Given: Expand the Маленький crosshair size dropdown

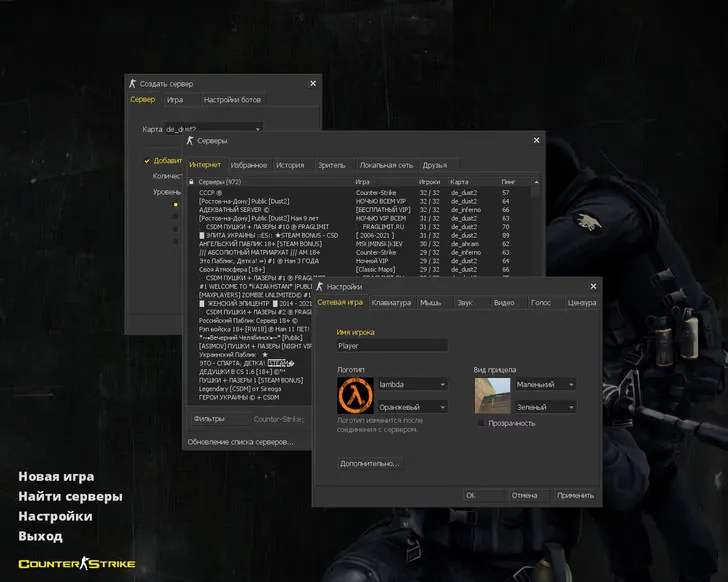Looking at the screenshot, I should [x=545, y=384].
